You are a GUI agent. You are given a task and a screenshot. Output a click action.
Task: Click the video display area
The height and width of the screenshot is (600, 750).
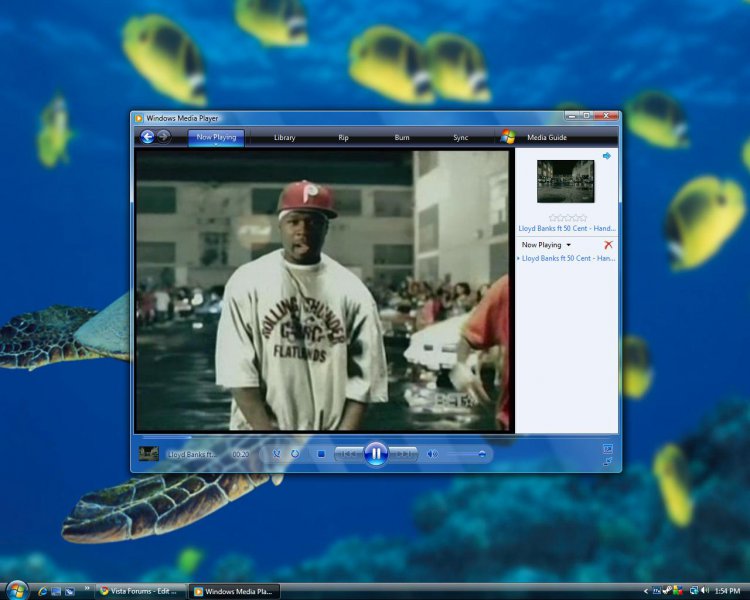[322, 291]
